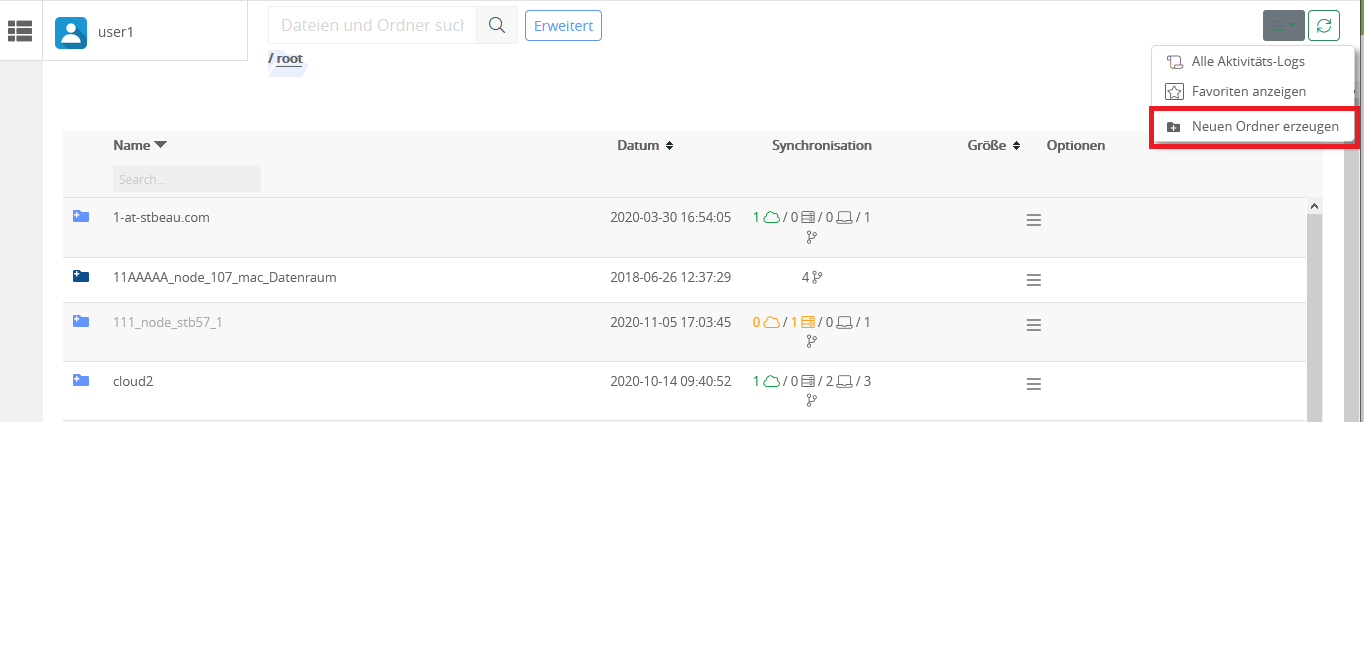
Task: Click branch icon in 11AAAAA_node_107_mac_Datenraum row
Action: tap(817, 277)
